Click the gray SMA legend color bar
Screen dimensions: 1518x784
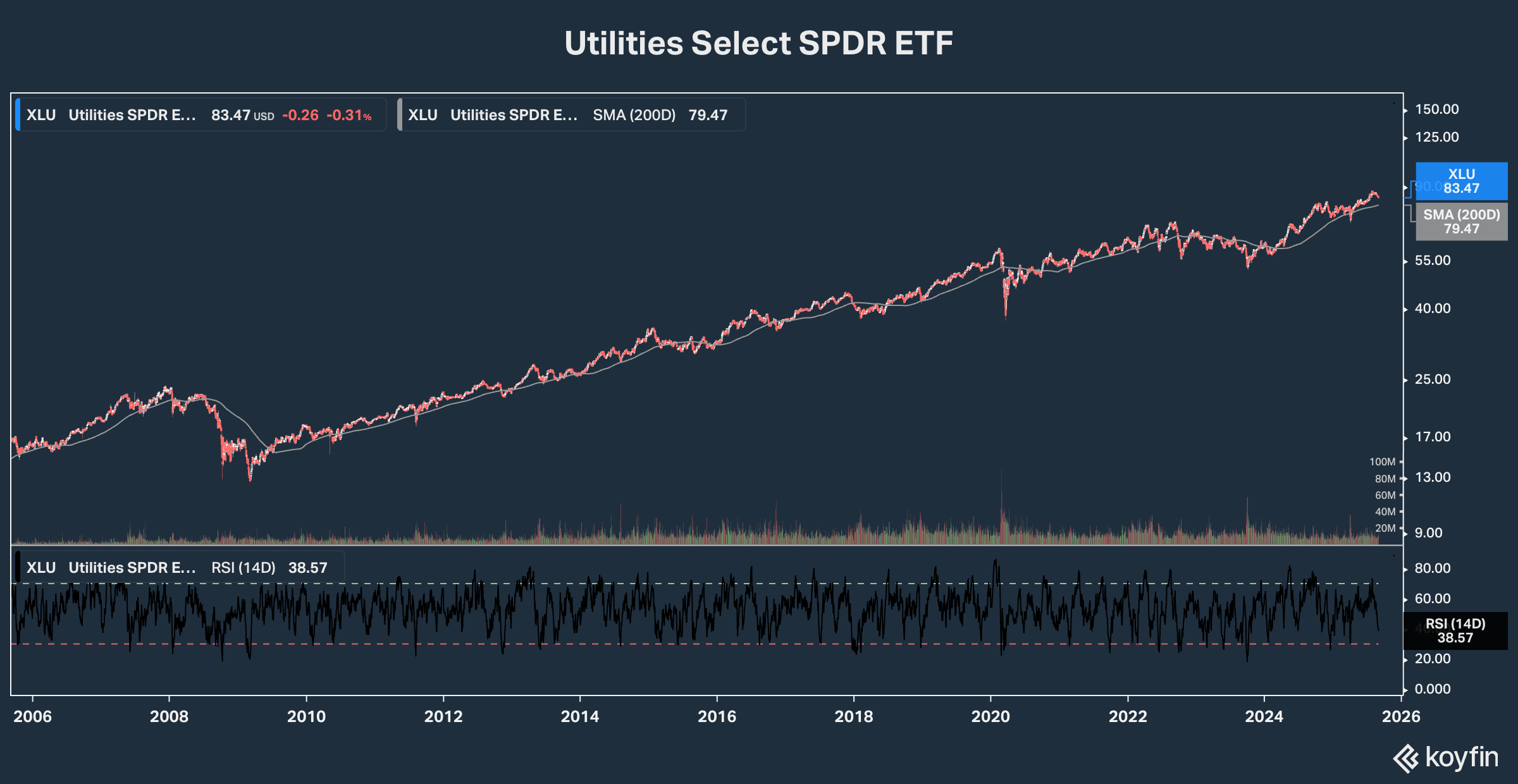399,114
